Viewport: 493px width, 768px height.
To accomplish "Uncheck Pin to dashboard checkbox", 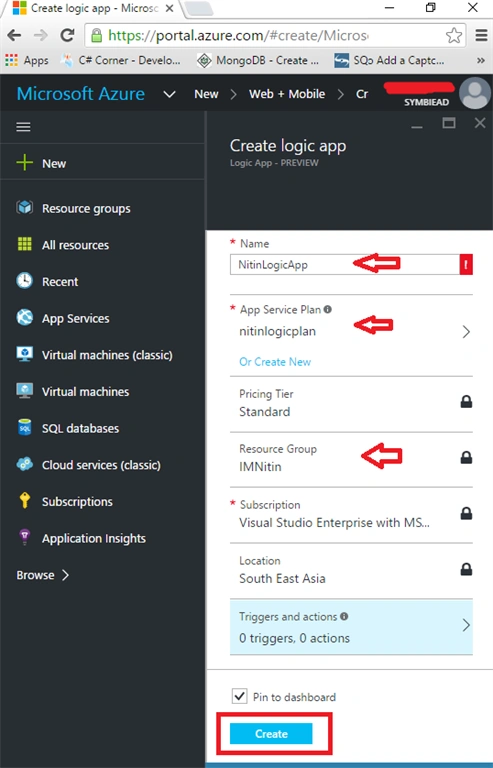I will (239, 696).
